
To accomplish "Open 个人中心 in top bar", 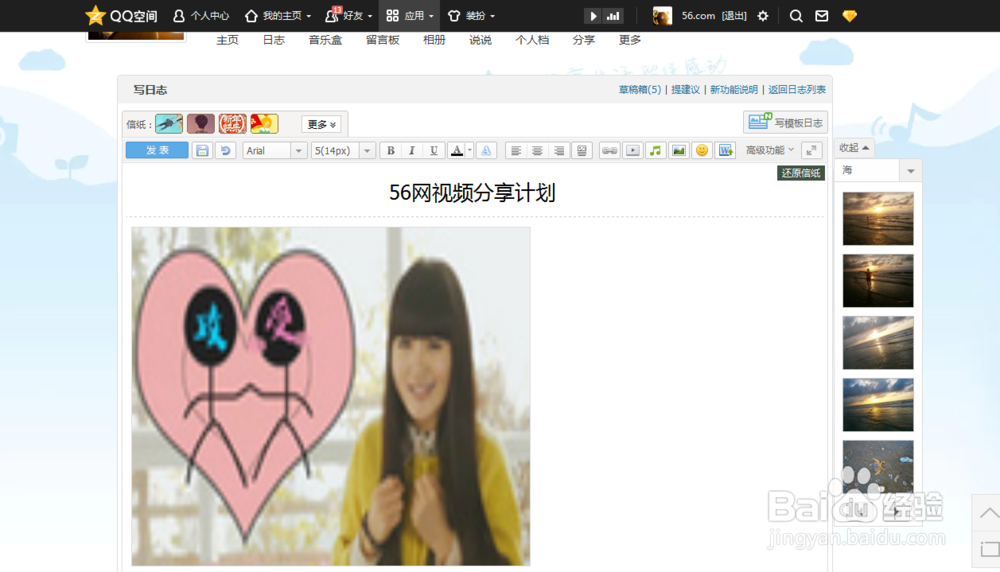I will [x=202, y=15].
